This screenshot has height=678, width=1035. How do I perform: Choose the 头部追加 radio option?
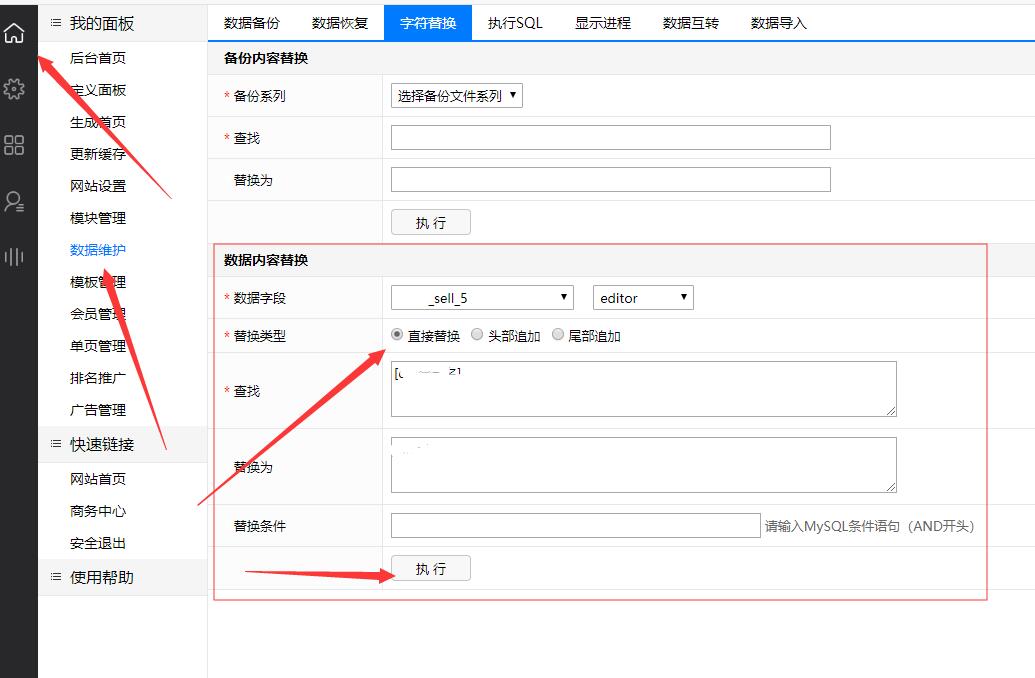pos(477,335)
